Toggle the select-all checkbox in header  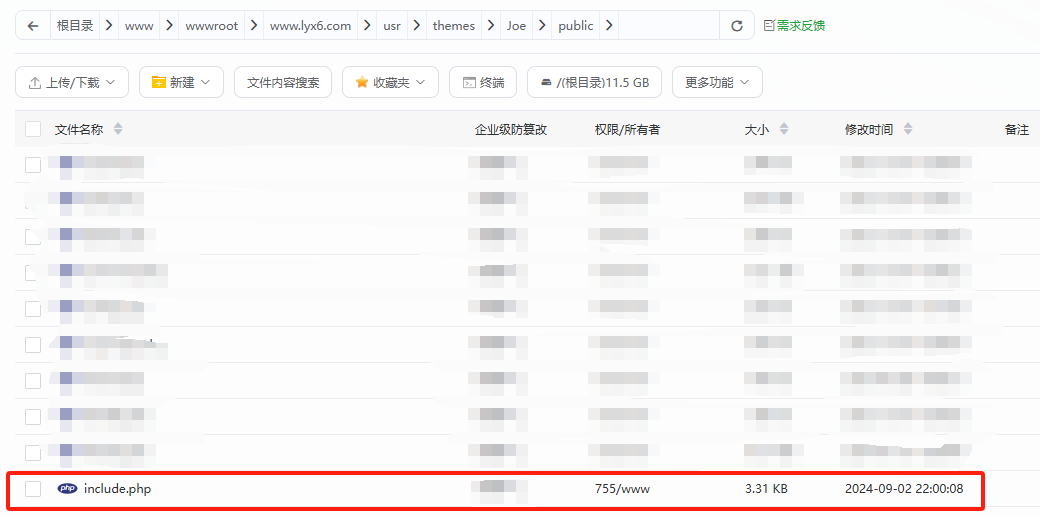pyautogui.click(x=33, y=129)
